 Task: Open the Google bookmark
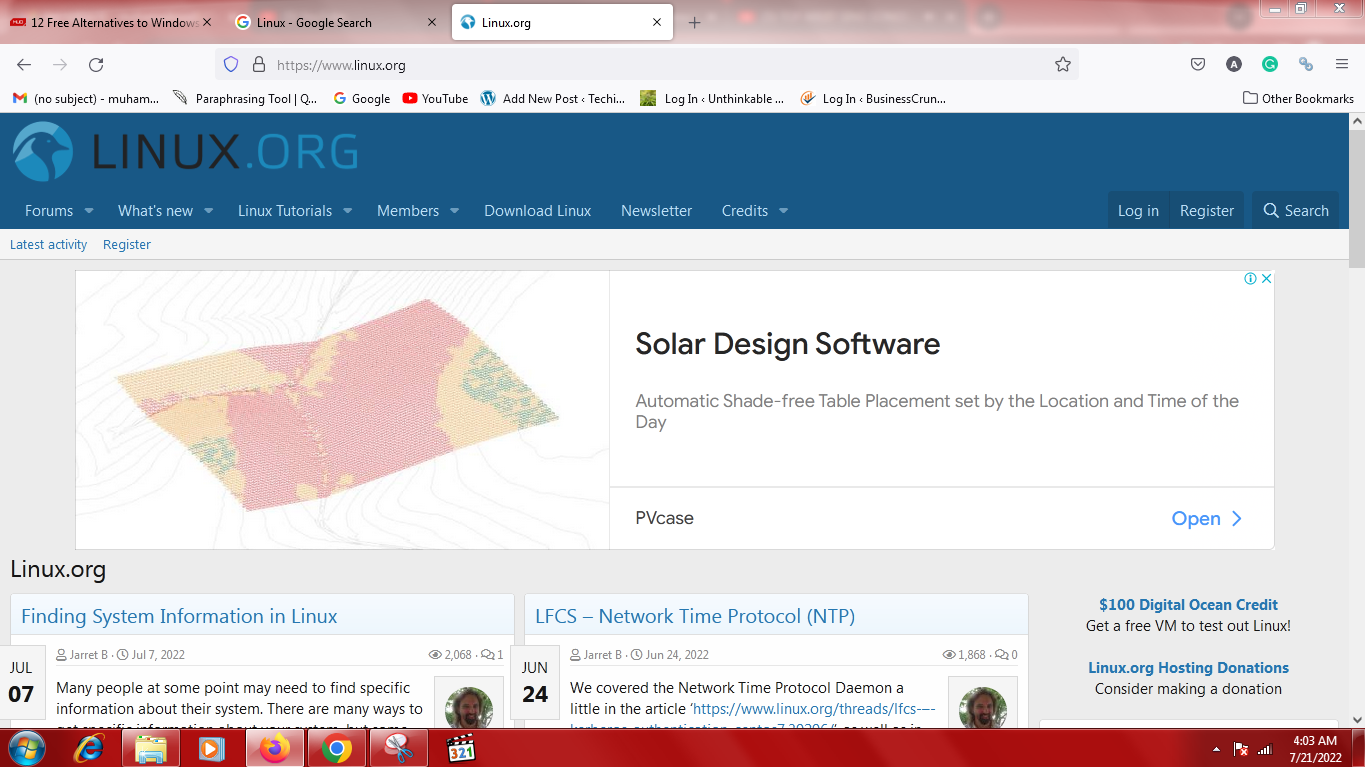[x=361, y=99]
